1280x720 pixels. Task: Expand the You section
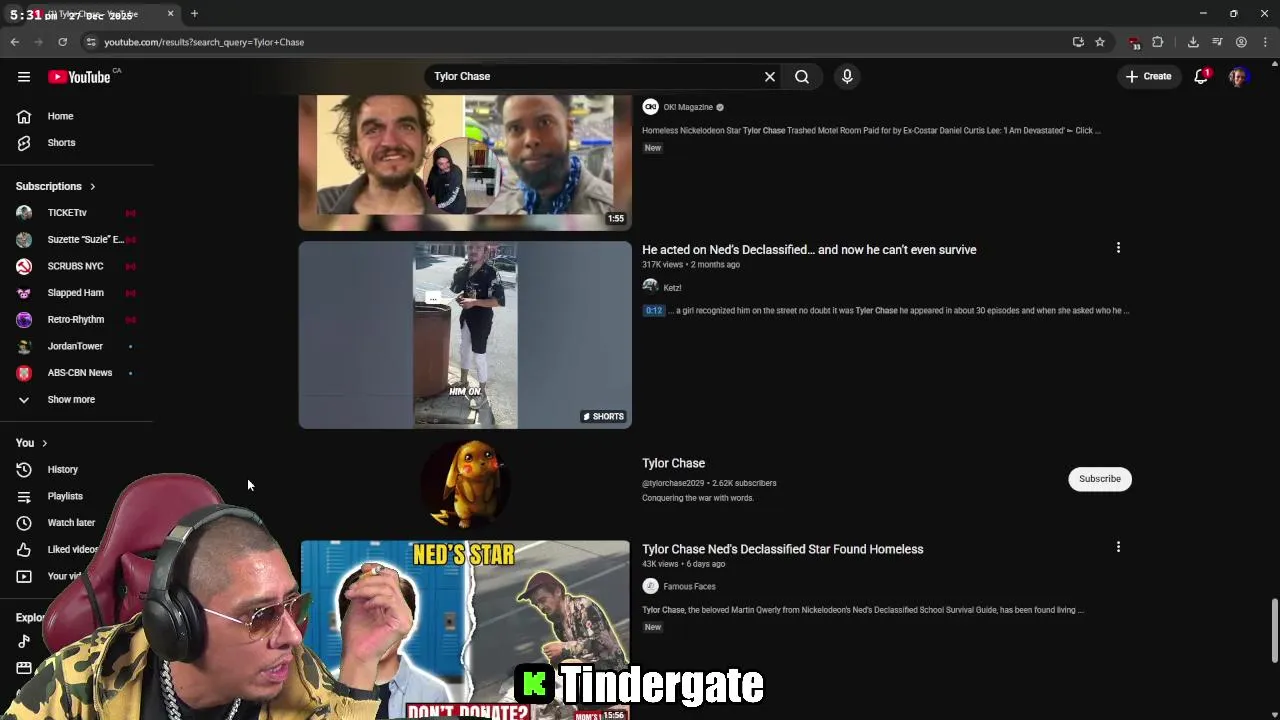click(31, 443)
